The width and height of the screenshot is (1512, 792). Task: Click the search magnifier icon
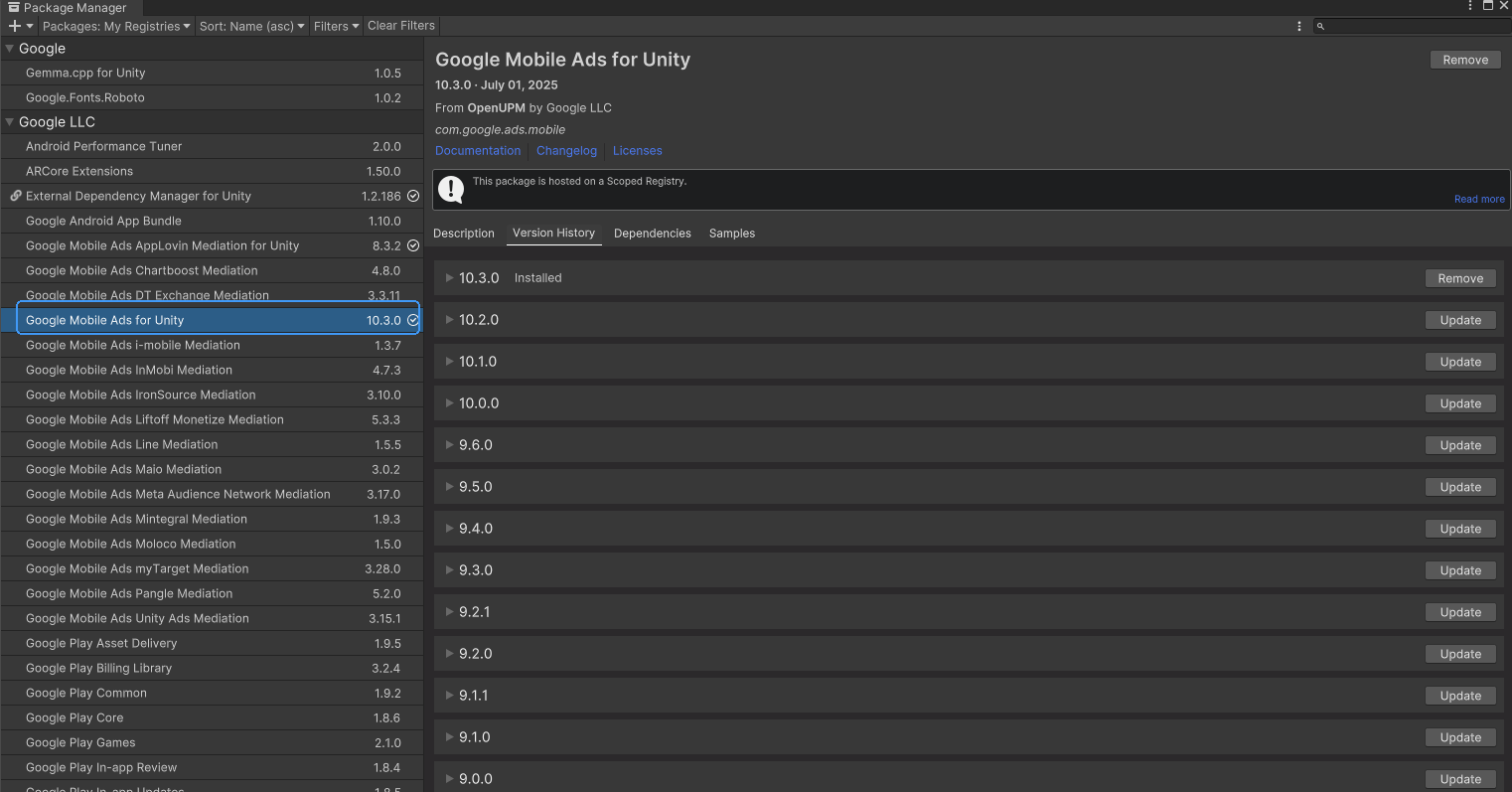click(x=1320, y=26)
